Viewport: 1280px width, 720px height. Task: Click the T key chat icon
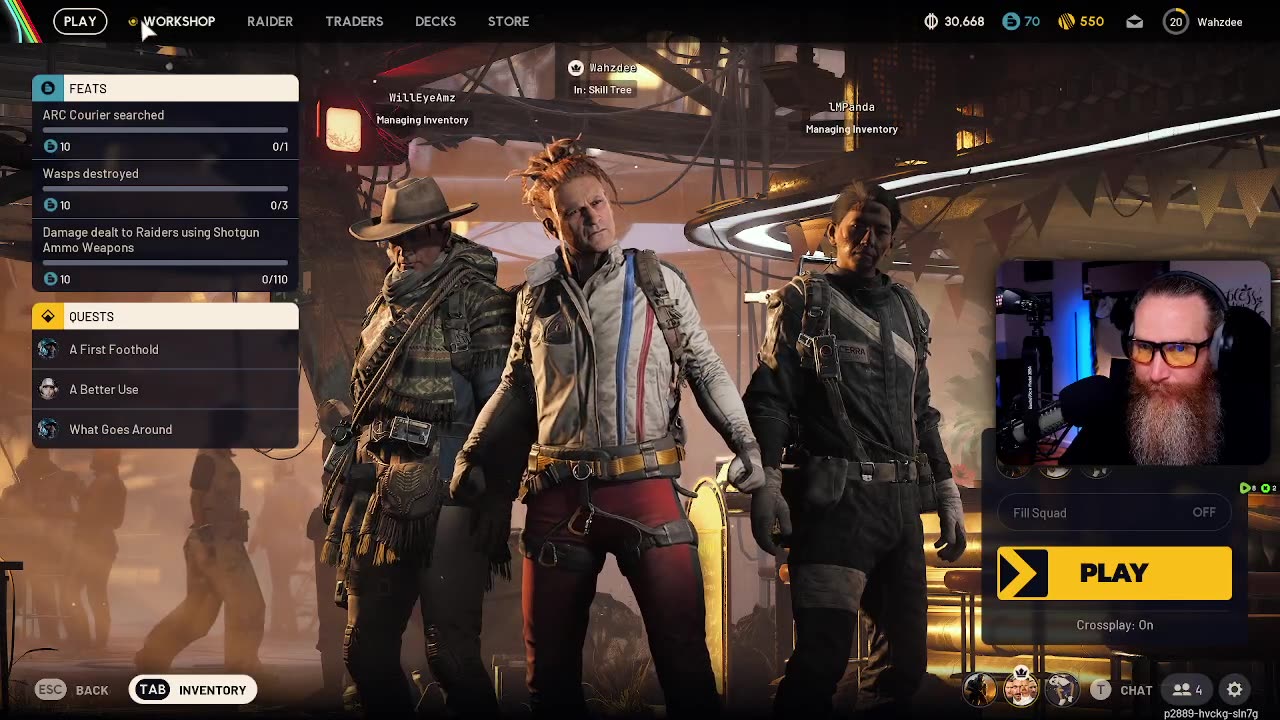(x=1101, y=690)
